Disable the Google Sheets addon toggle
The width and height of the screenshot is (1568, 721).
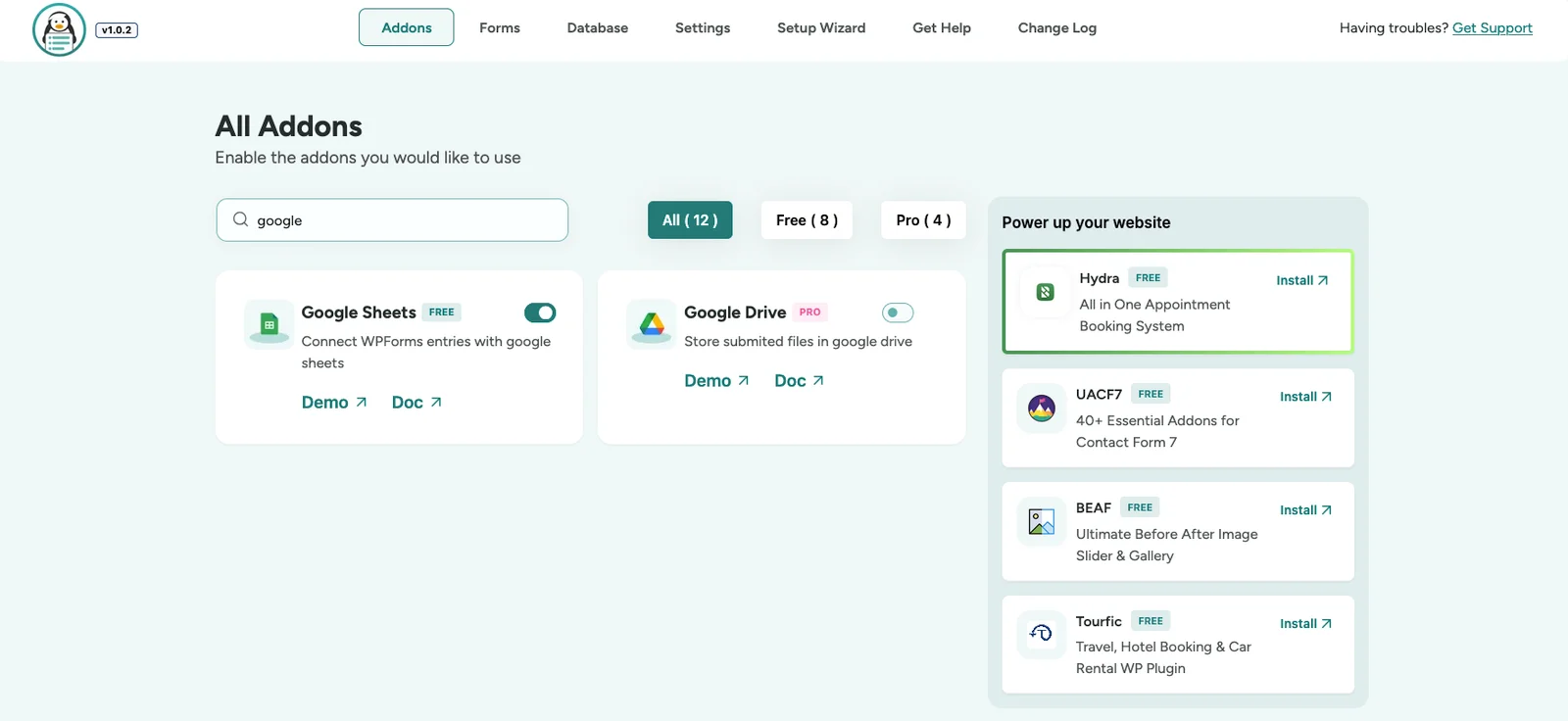540,312
